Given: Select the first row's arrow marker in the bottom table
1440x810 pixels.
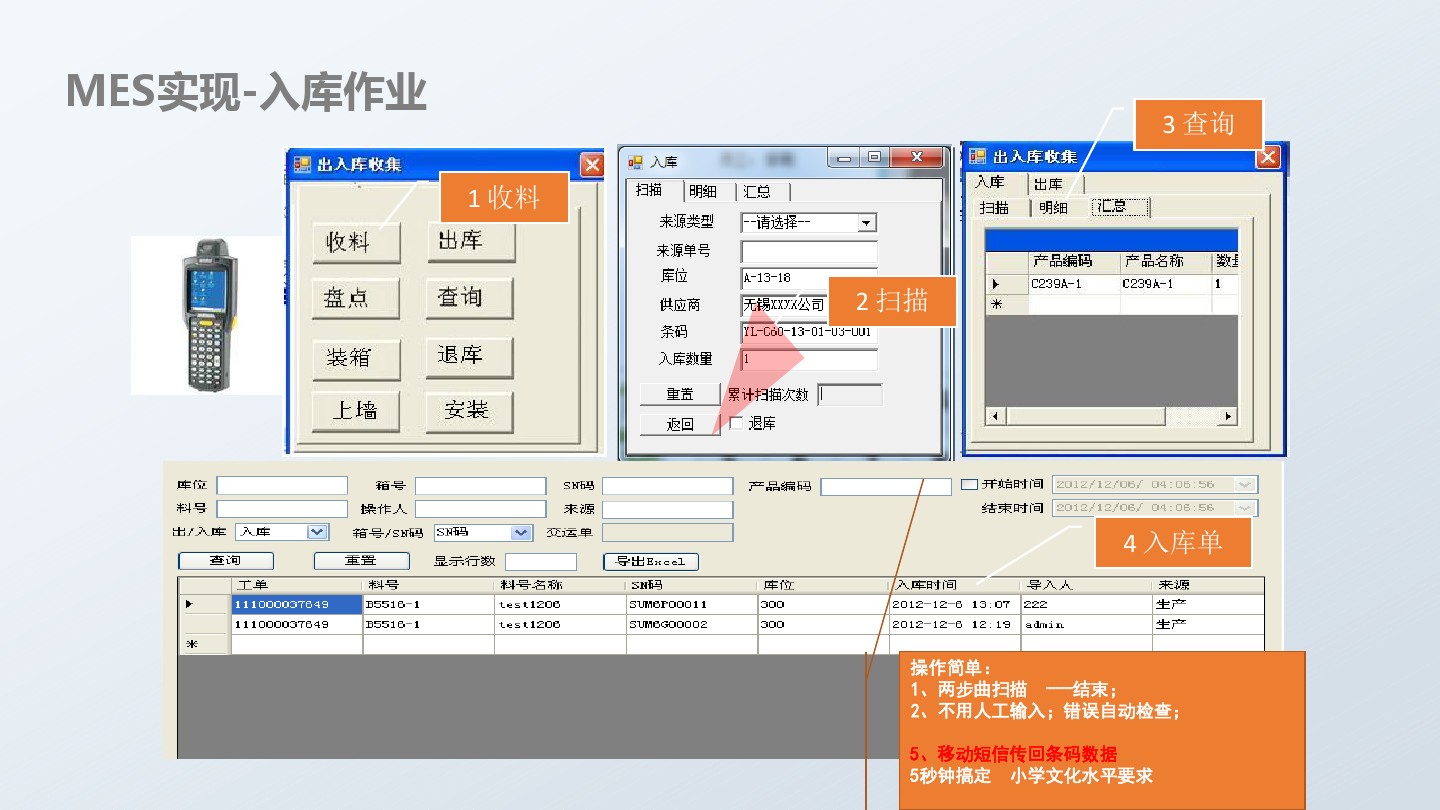Looking at the screenshot, I should [x=190, y=605].
